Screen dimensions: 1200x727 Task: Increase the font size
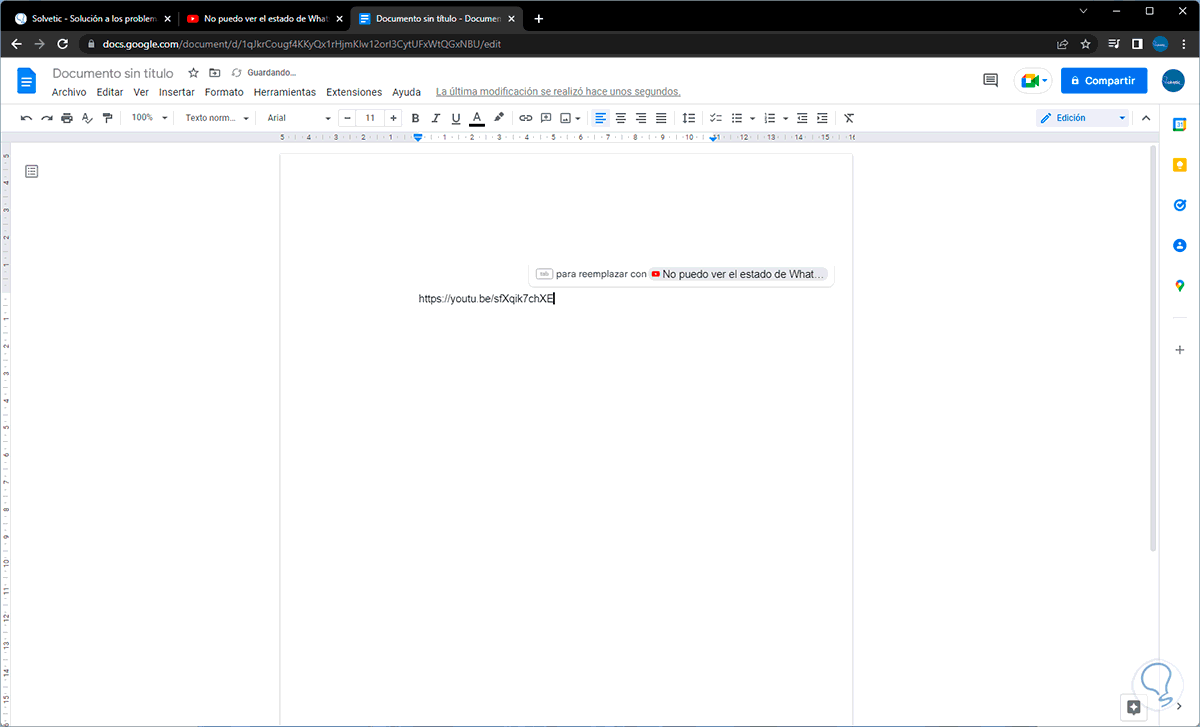tap(394, 118)
